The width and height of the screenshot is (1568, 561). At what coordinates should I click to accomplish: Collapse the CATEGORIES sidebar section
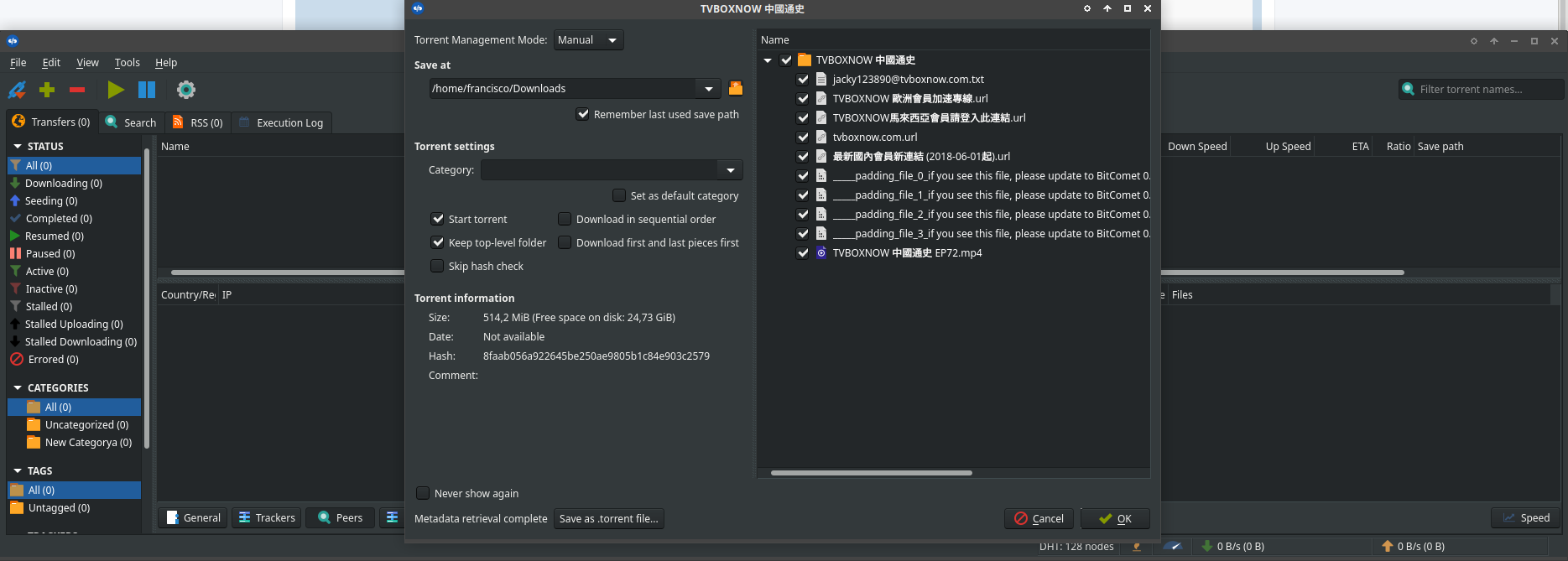coord(18,387)
